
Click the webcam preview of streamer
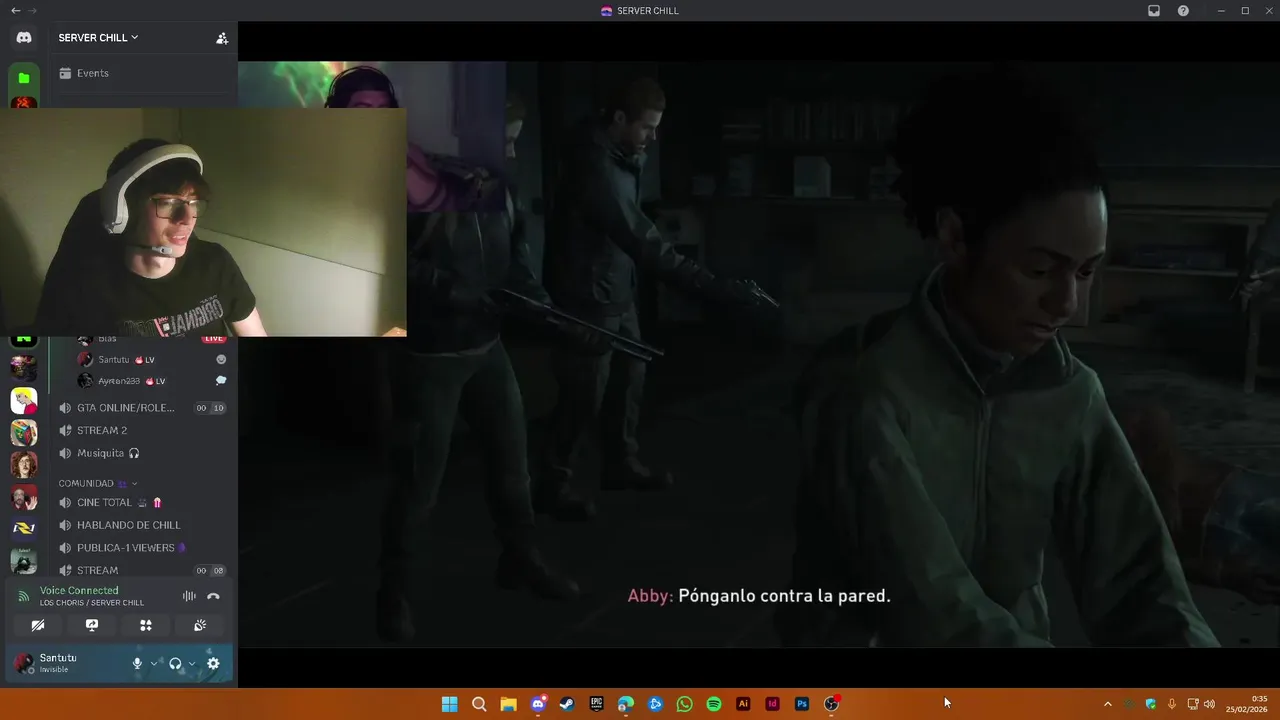(x=203, y=222)
